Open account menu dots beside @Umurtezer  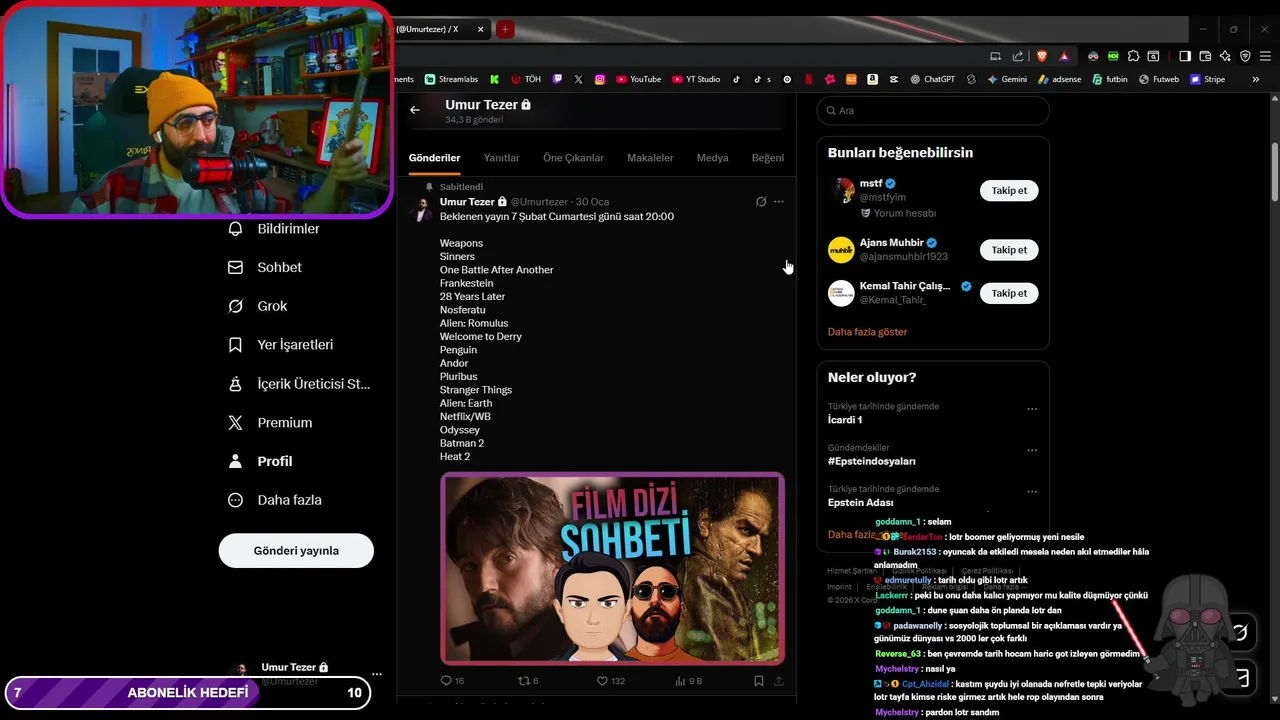377,674
